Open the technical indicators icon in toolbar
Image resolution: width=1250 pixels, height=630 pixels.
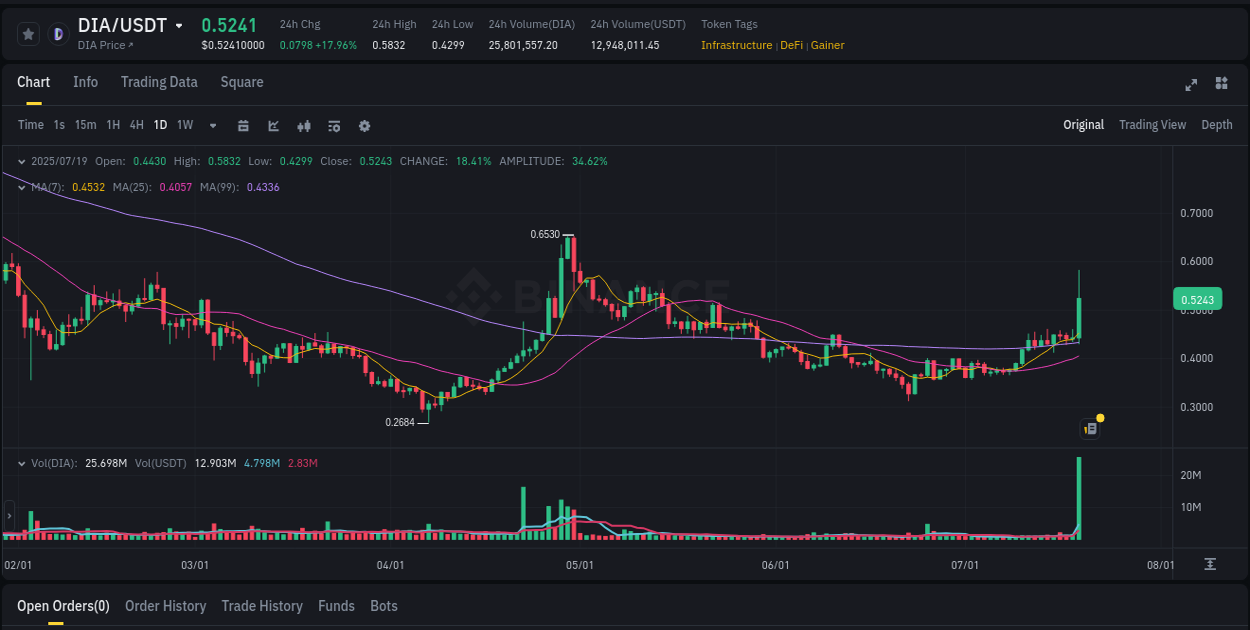[334, 126]
